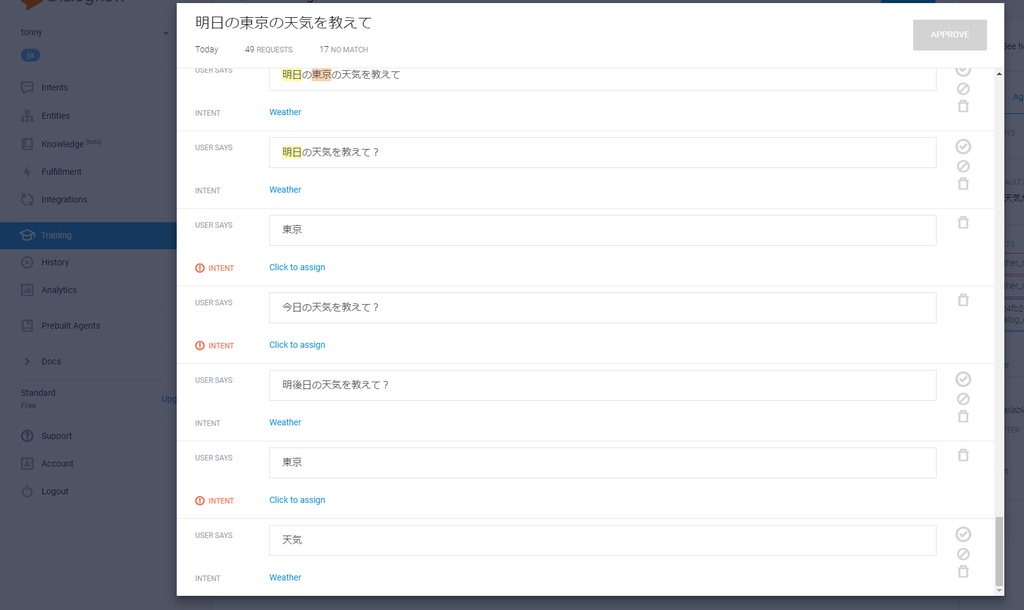Approve the 明後日の天気を教えて？ row checkmark

[x=963, y=379]
